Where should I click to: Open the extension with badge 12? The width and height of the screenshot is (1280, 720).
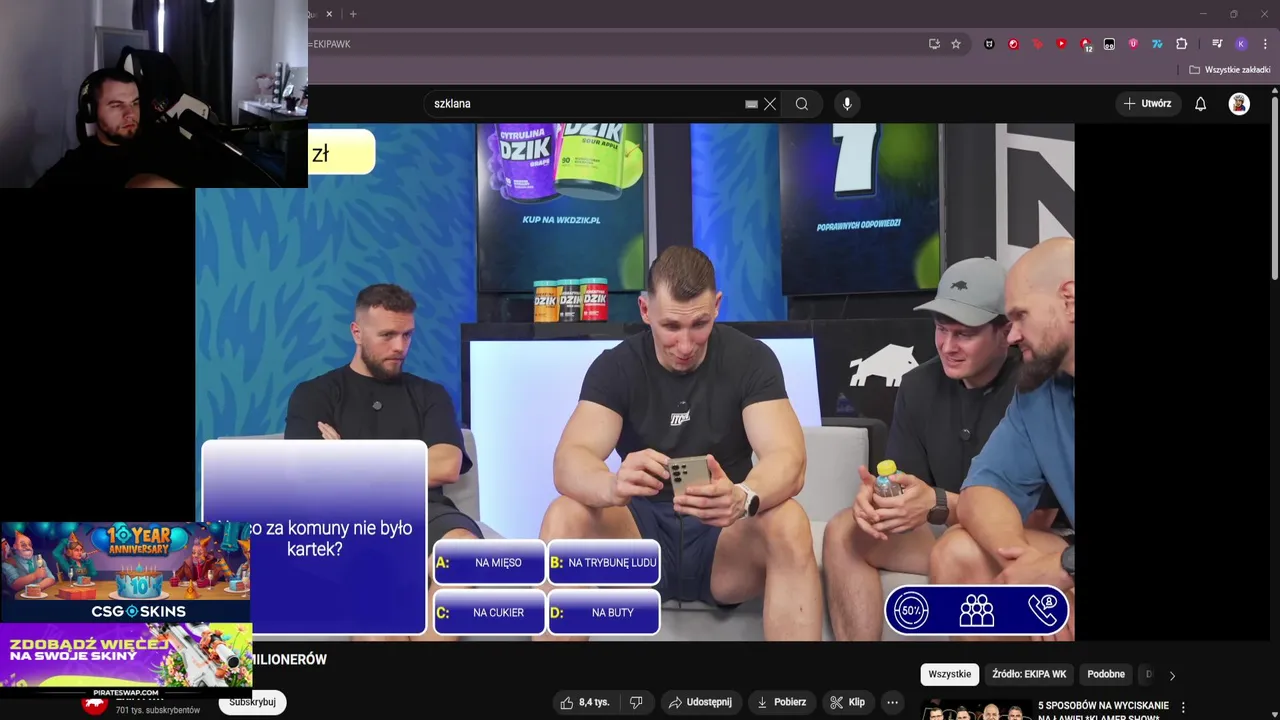click(1085, 45)
